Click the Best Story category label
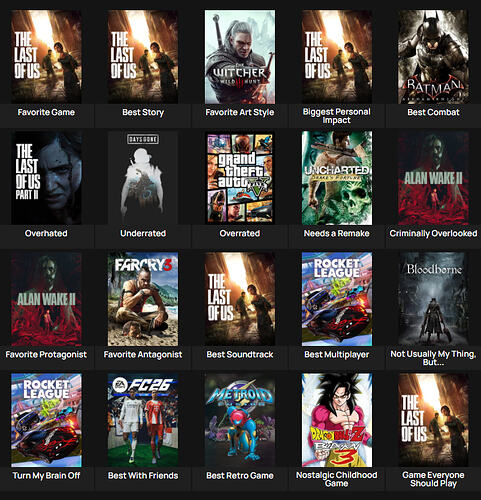Image resolution: width=481 pixels, height=500 pixels. (143, 112)
